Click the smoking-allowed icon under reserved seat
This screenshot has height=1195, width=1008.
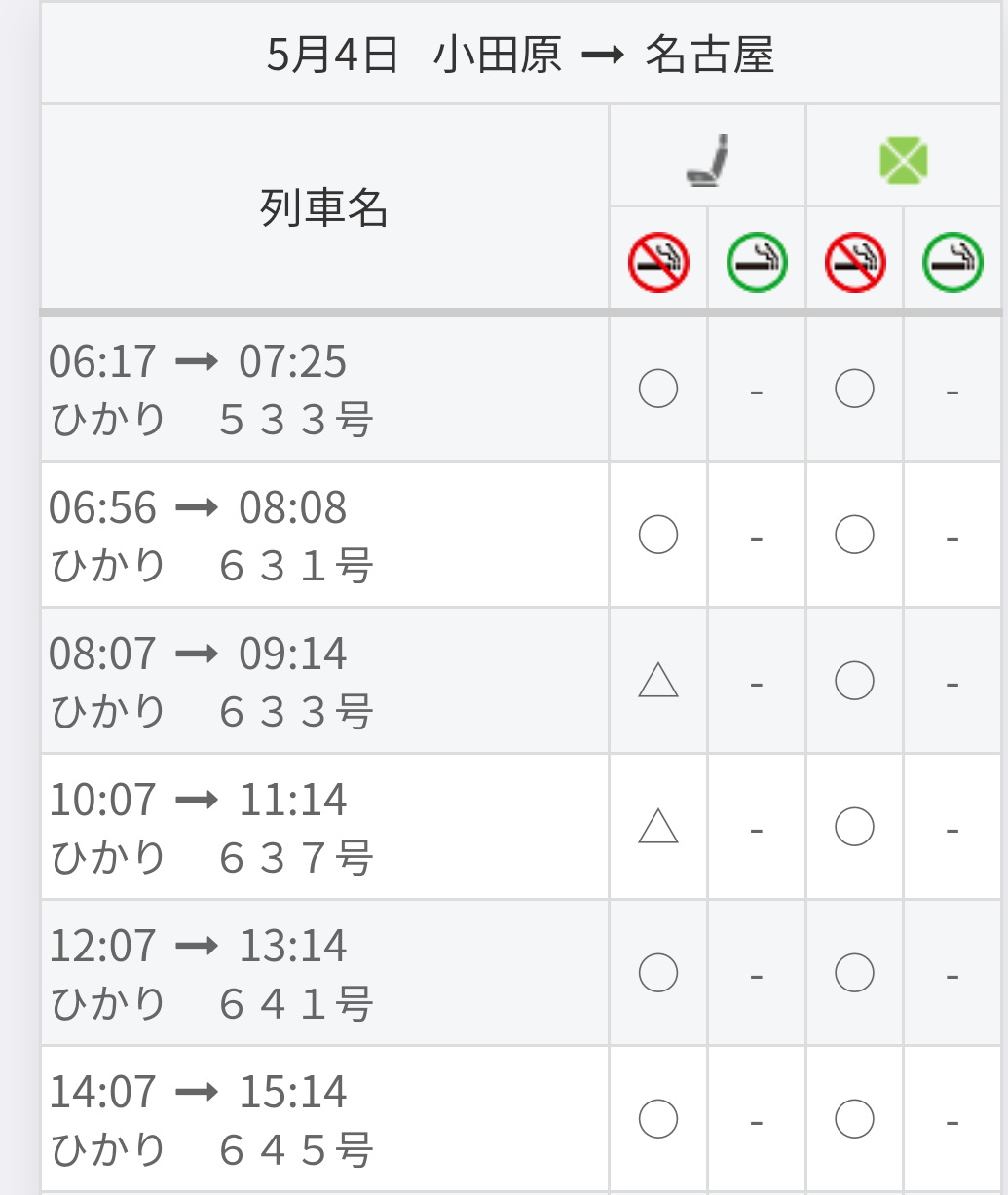point(757,262)
